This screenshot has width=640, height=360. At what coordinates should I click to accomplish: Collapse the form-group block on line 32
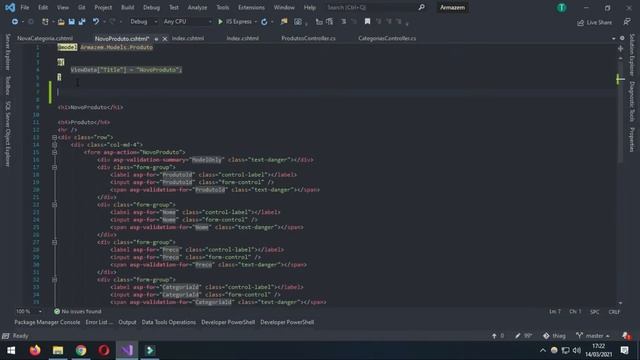click(54, 280)
